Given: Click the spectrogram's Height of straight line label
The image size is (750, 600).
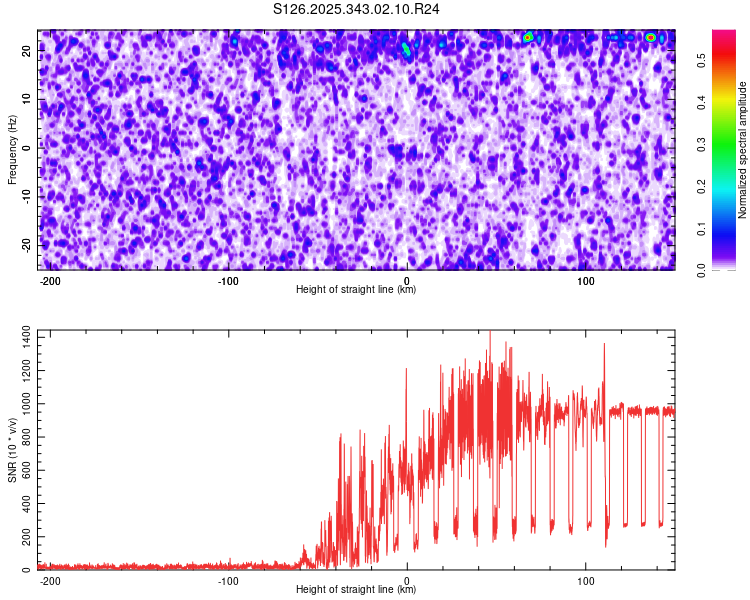Looking at the screenshot, I should [x=356, y=290].
